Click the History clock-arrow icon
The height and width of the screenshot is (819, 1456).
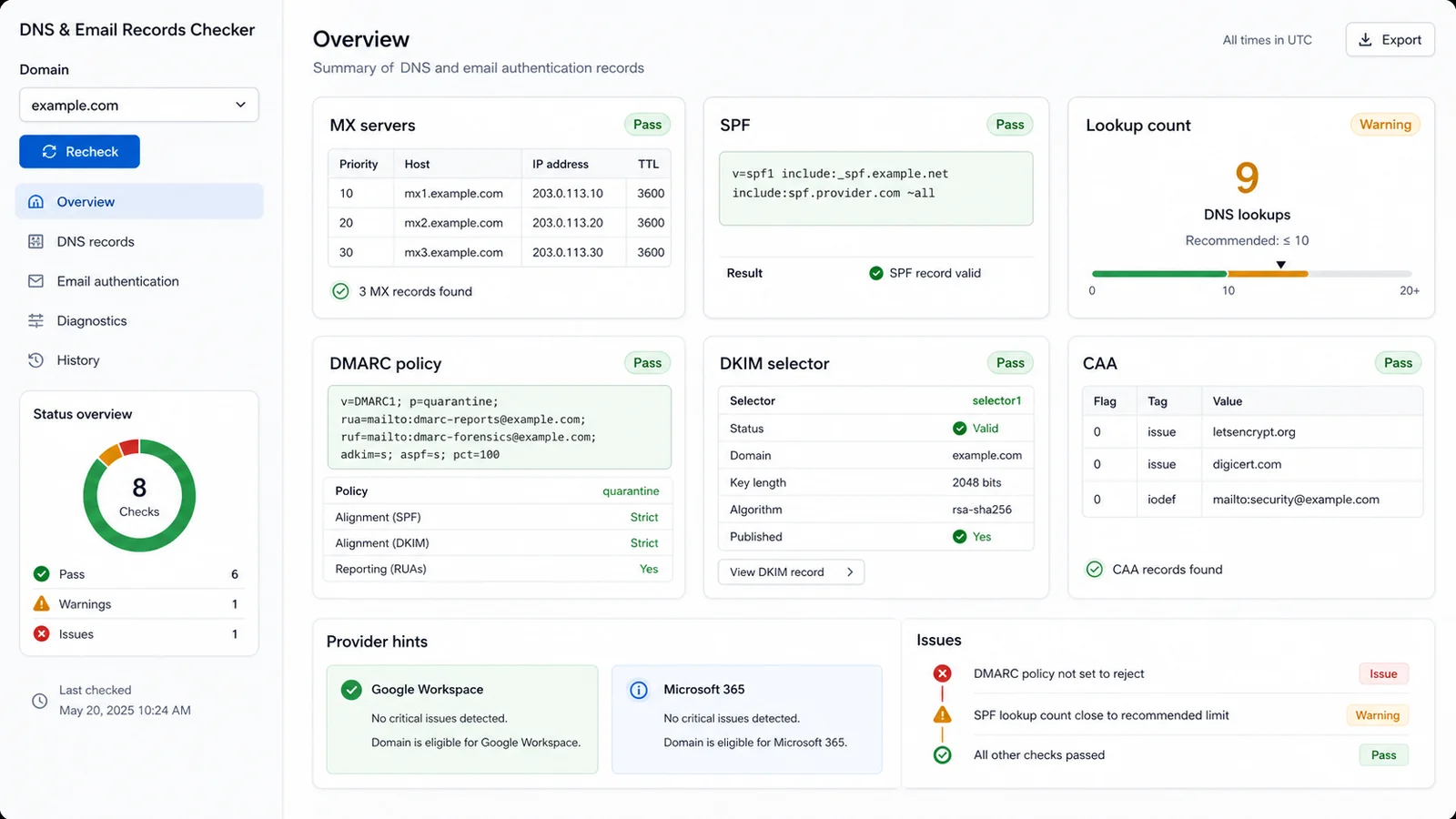tap(36, 360)
